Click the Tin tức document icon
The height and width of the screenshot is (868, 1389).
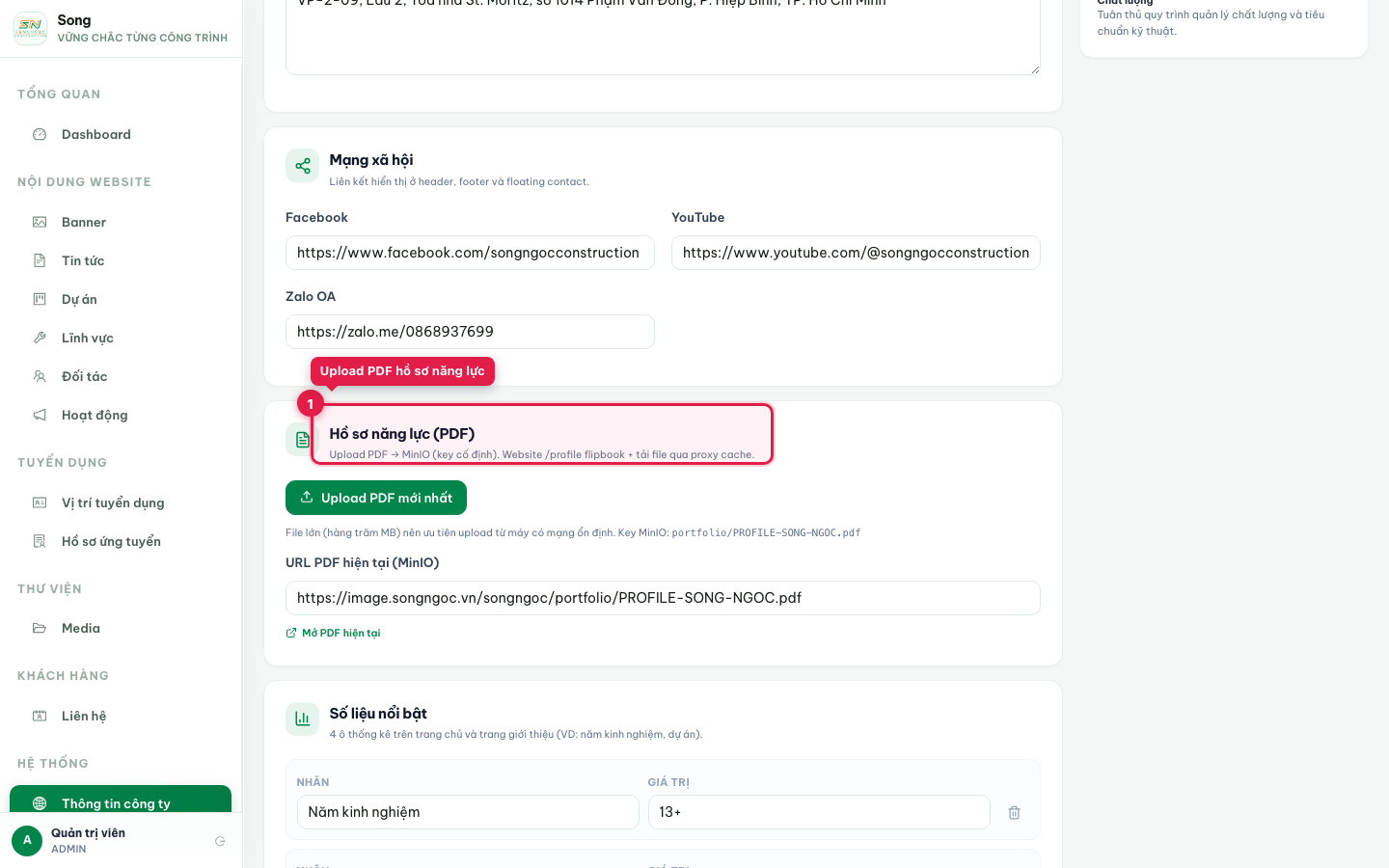pyautogui.click(x=40, y=260)
